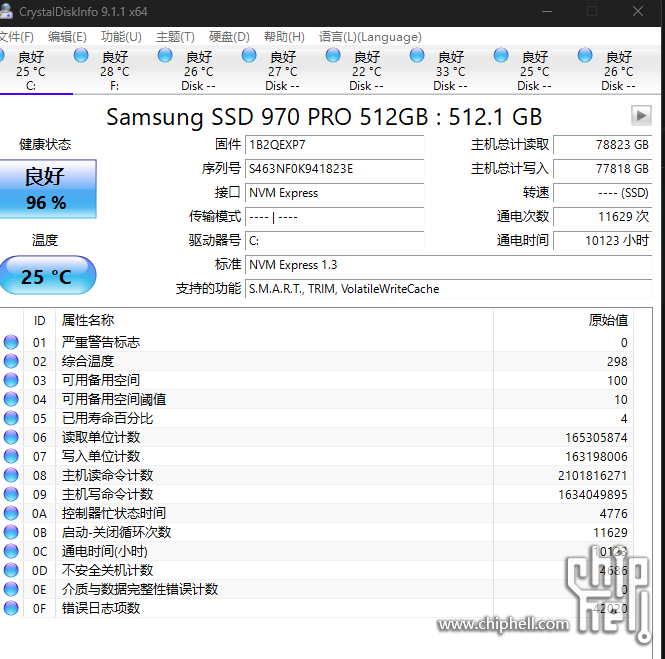This screenshot has width=665, height=659.
Task: Open the 编辑(E) menu
Action: [x=67, y=37]
